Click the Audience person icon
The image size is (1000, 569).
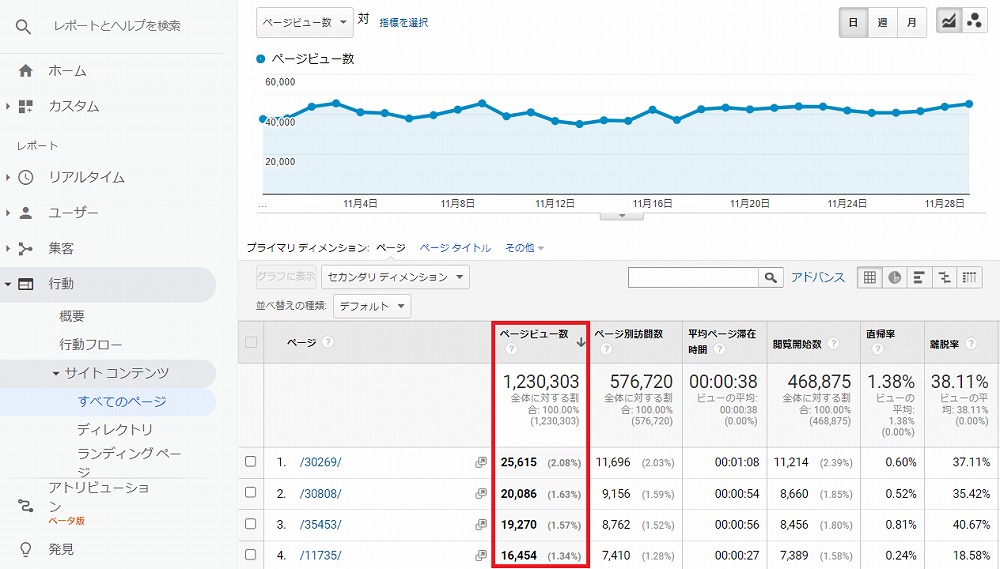coord(26,213)
